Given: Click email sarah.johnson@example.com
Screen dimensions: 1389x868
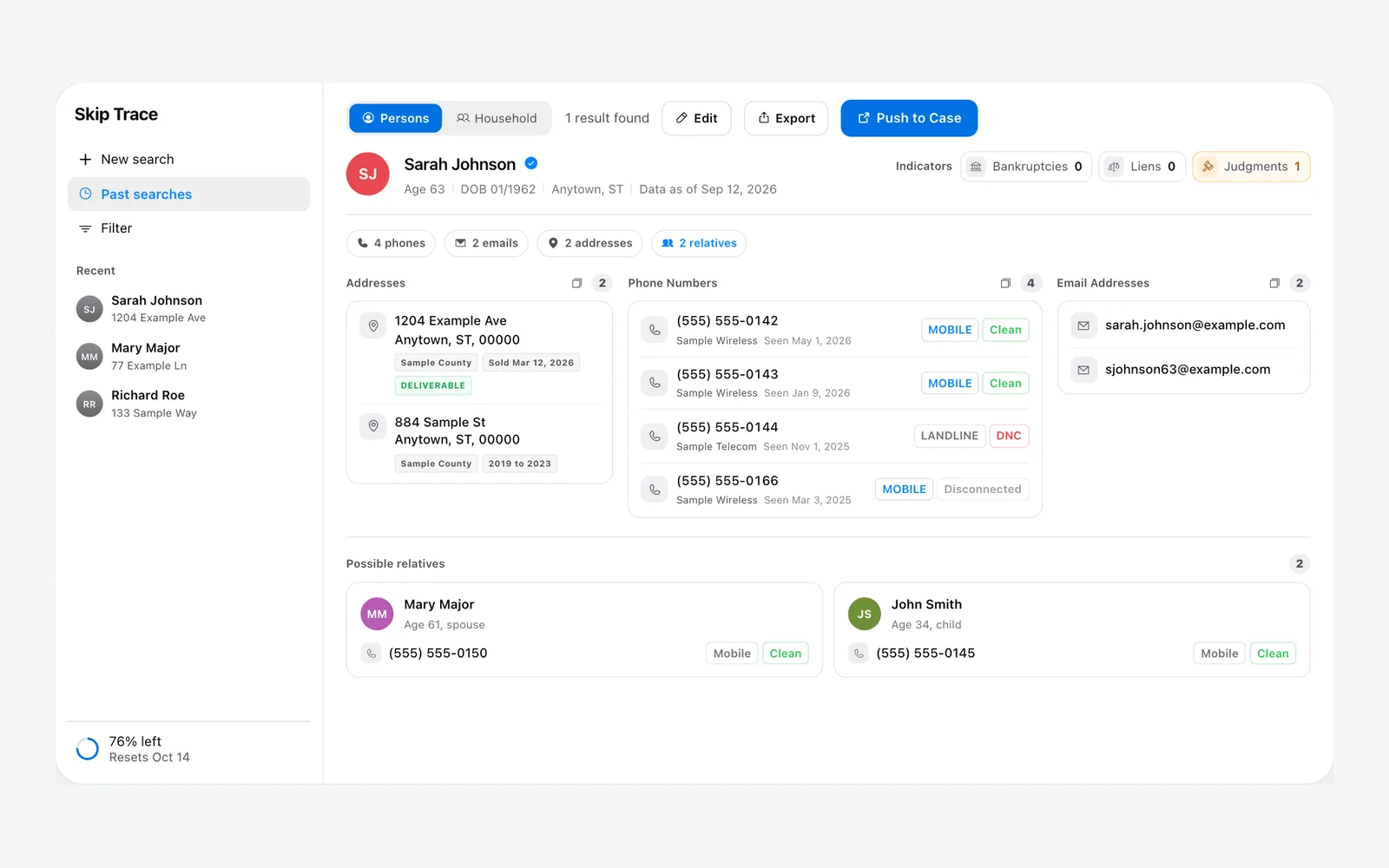Looking at the screenshot, I should click(1195, 325).
